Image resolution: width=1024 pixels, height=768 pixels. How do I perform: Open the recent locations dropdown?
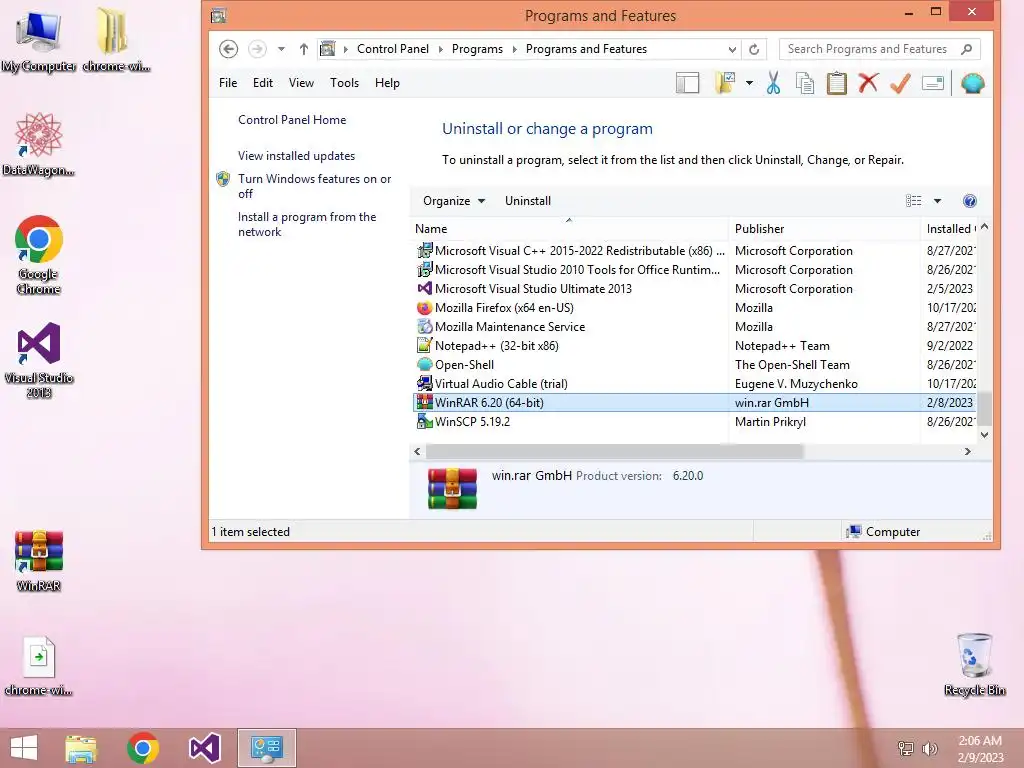[281, 49]
